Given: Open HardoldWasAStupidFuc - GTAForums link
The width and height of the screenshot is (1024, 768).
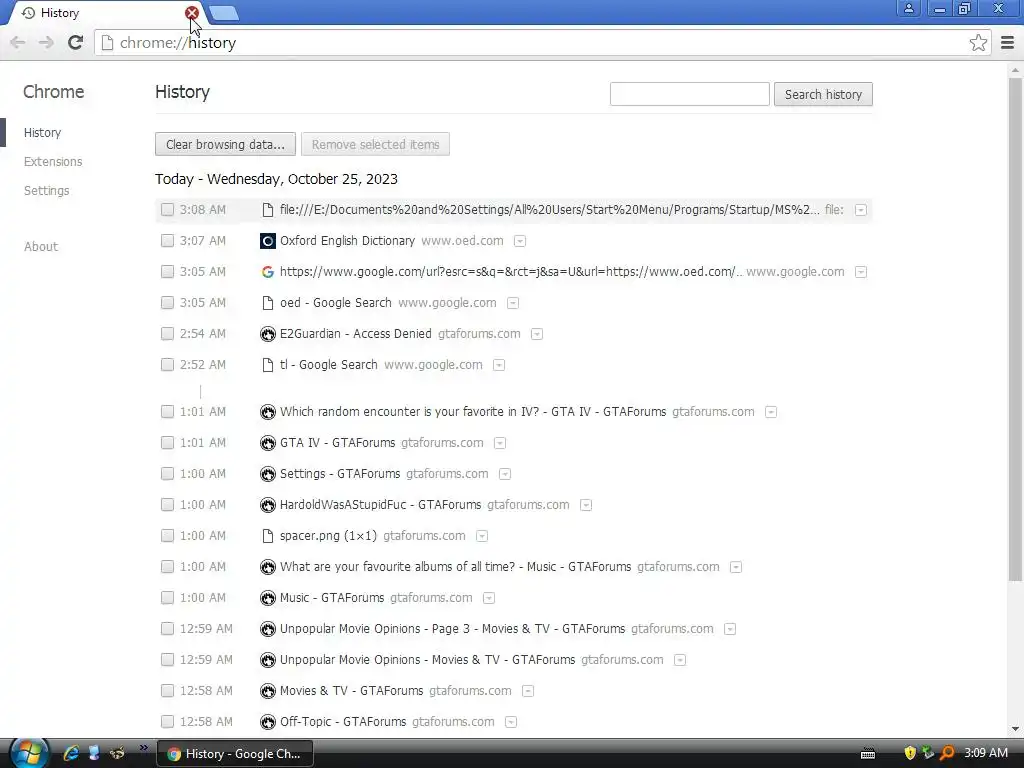Looking at the screenshot, I should (381, 505).
